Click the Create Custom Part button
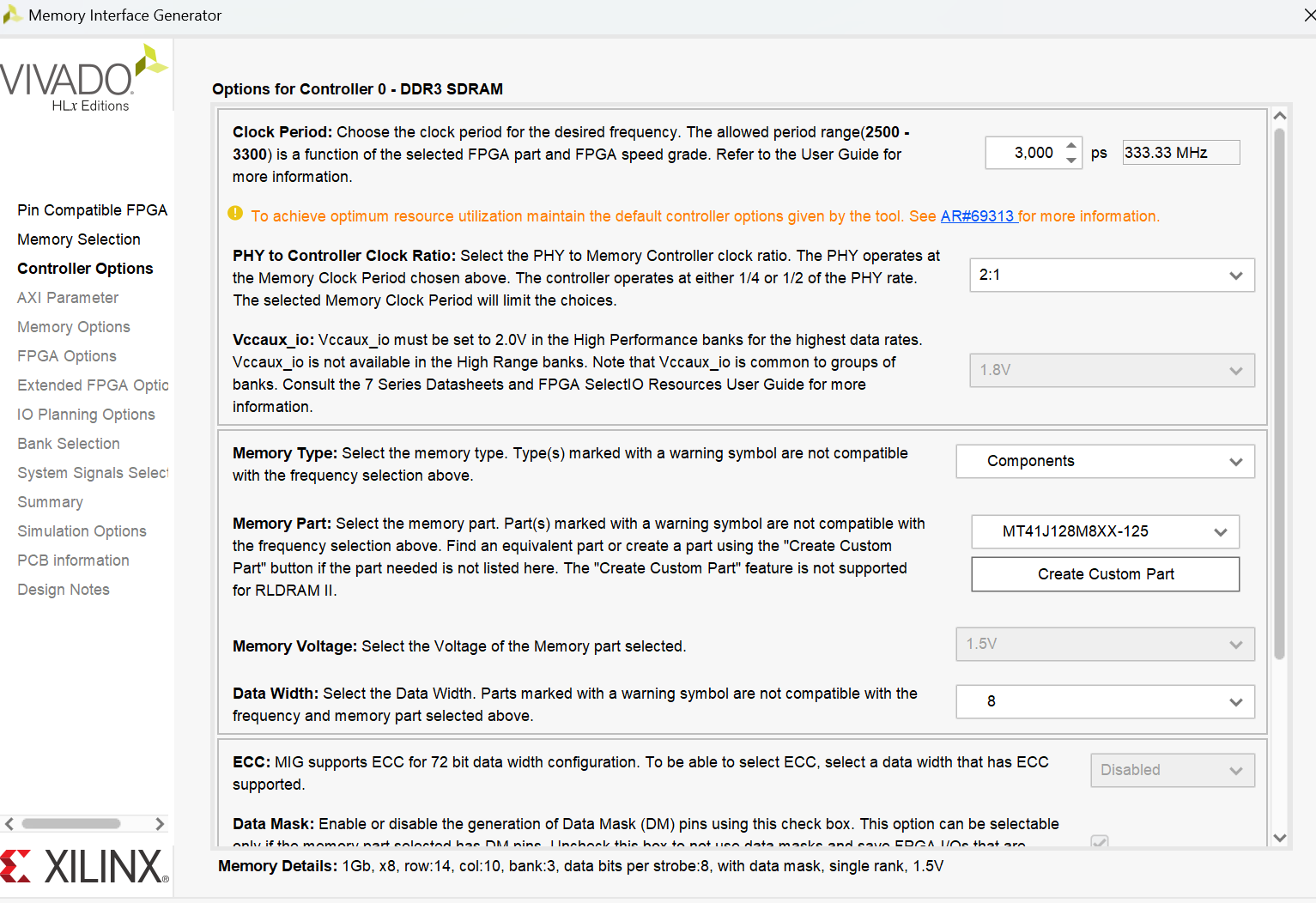Viewport: 1316px width, 903px height. click(1105, 574)
